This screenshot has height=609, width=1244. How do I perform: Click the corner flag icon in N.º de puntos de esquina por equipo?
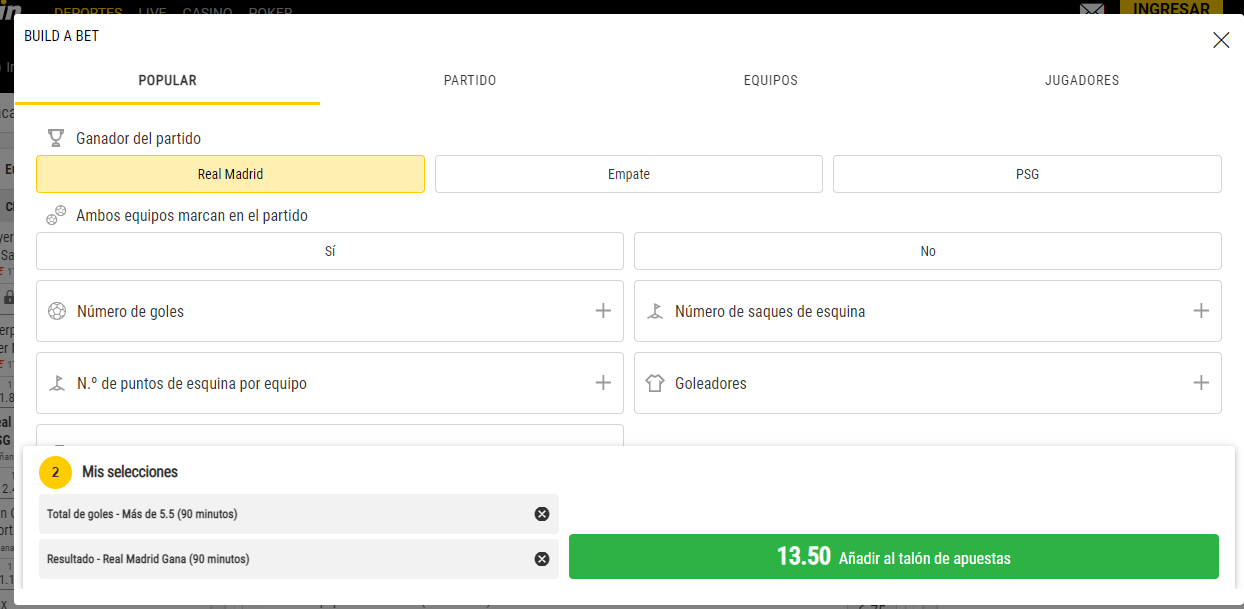56,383
